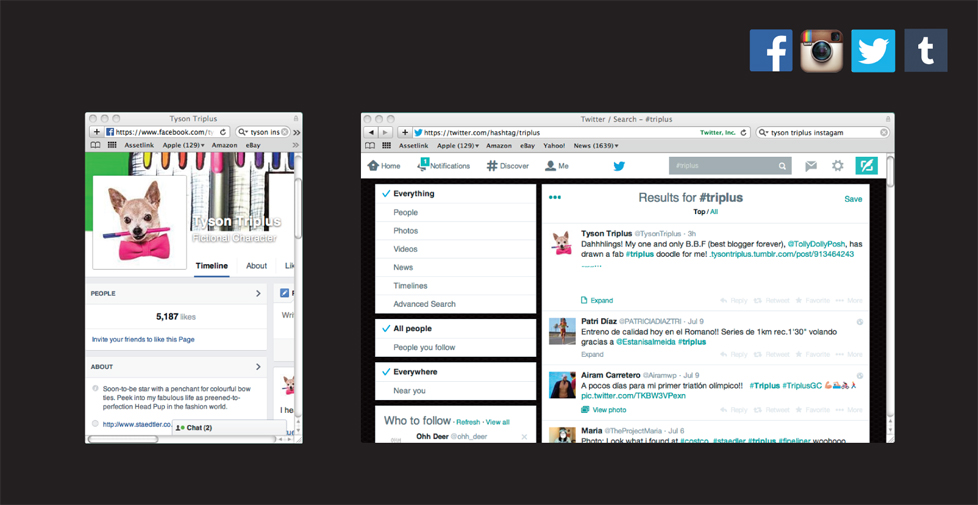Click the Tumblr logo icon
This screenshot has width=978, height=505.
[926, 50]
